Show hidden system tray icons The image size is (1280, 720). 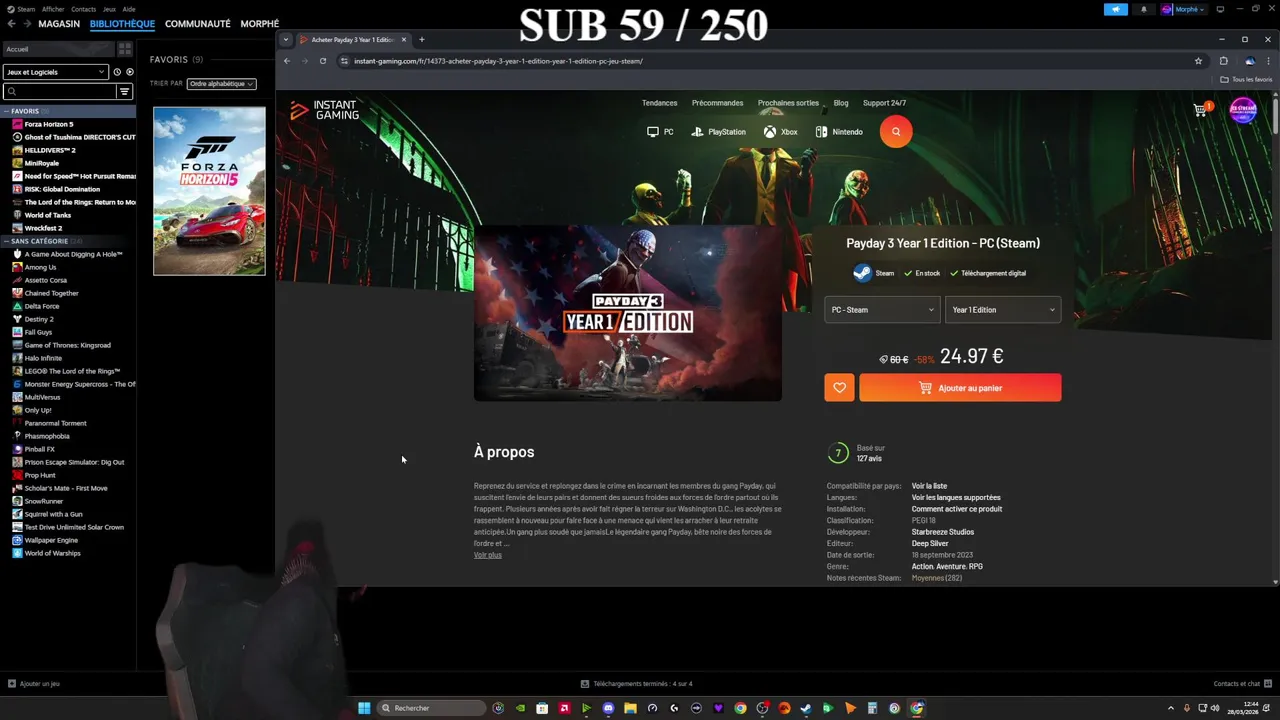(1171, 708)
